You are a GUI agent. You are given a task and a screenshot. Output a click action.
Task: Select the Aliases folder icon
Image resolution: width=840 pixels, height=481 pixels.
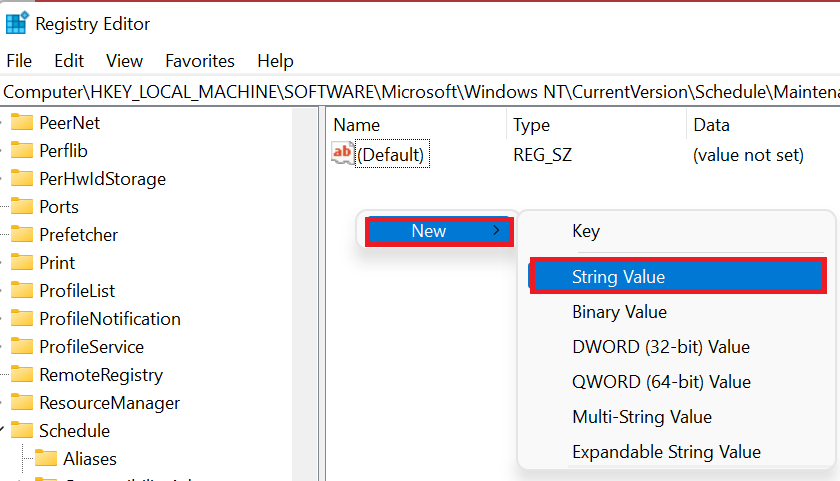[46, 458]
